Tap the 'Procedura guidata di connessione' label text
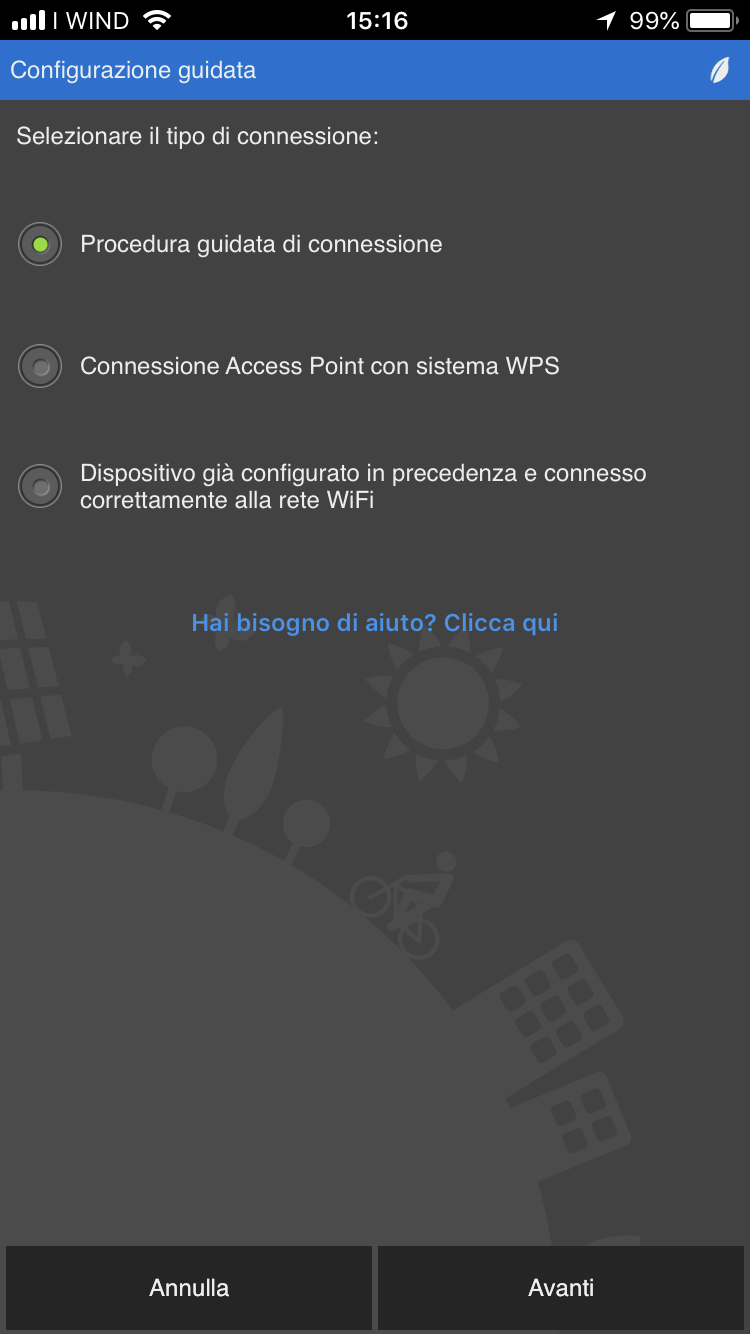This screenshot has width=750, height=1334. [x=261, y=244]
